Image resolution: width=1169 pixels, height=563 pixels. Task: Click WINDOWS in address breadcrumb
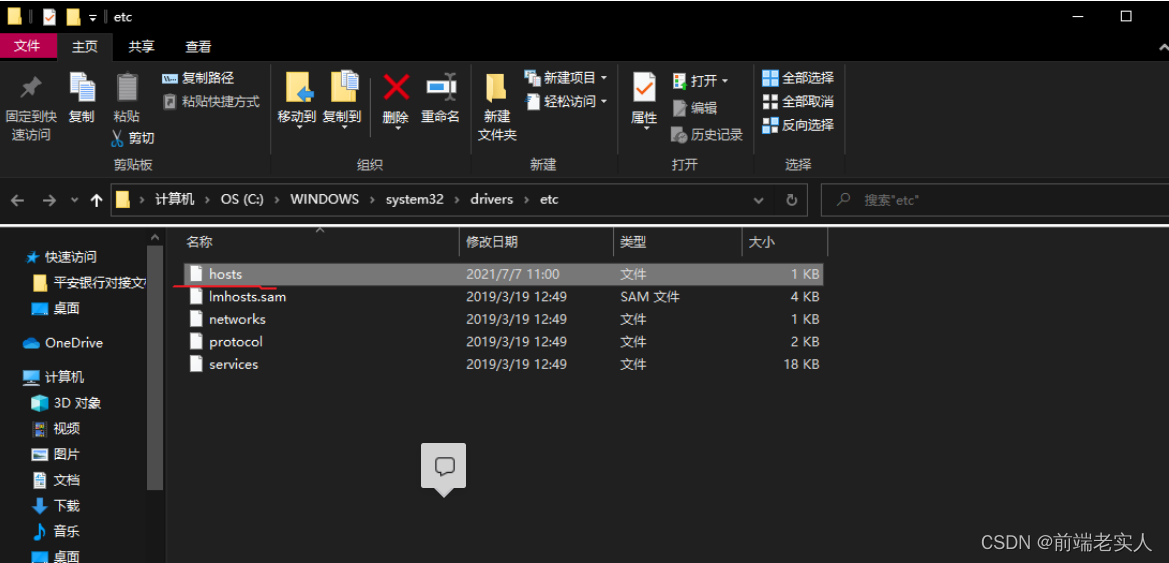tap(324, 199)
